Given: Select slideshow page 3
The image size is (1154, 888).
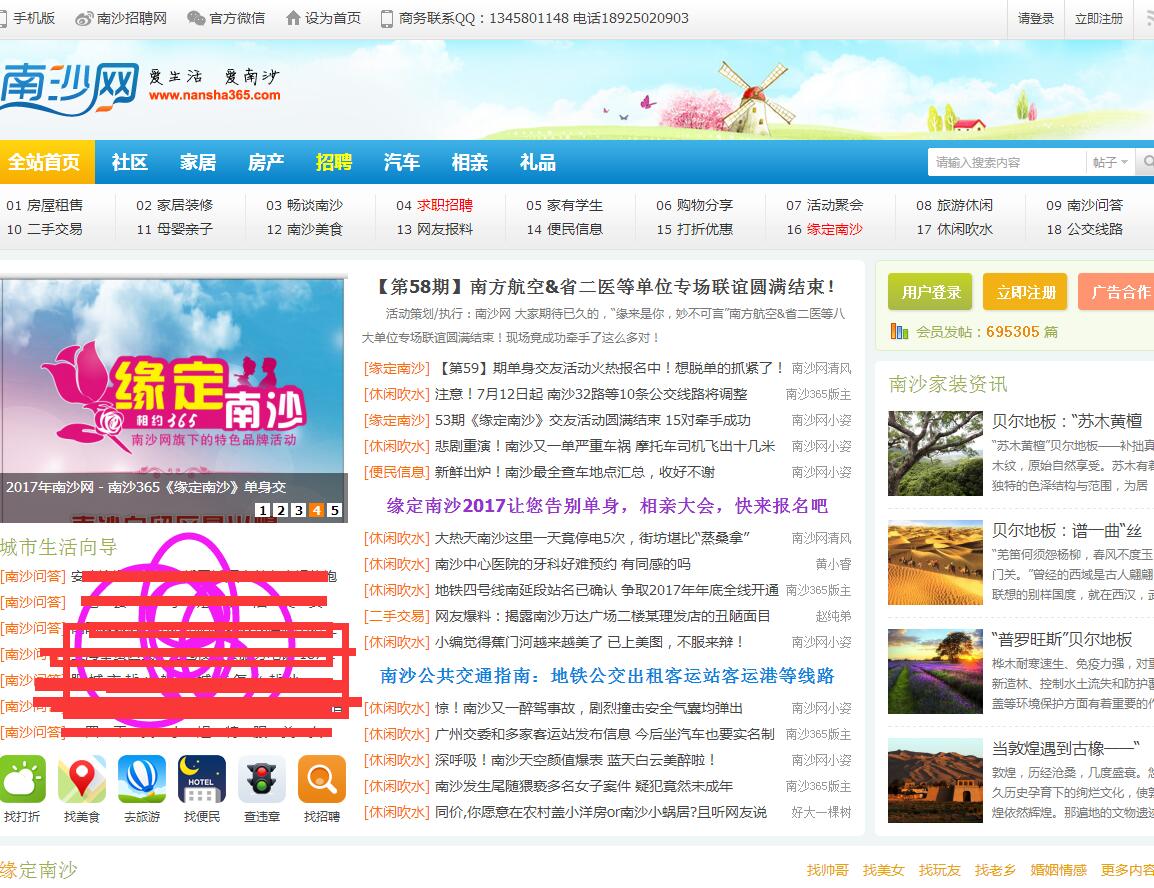Looking at the screenshot, I should 298,510.
